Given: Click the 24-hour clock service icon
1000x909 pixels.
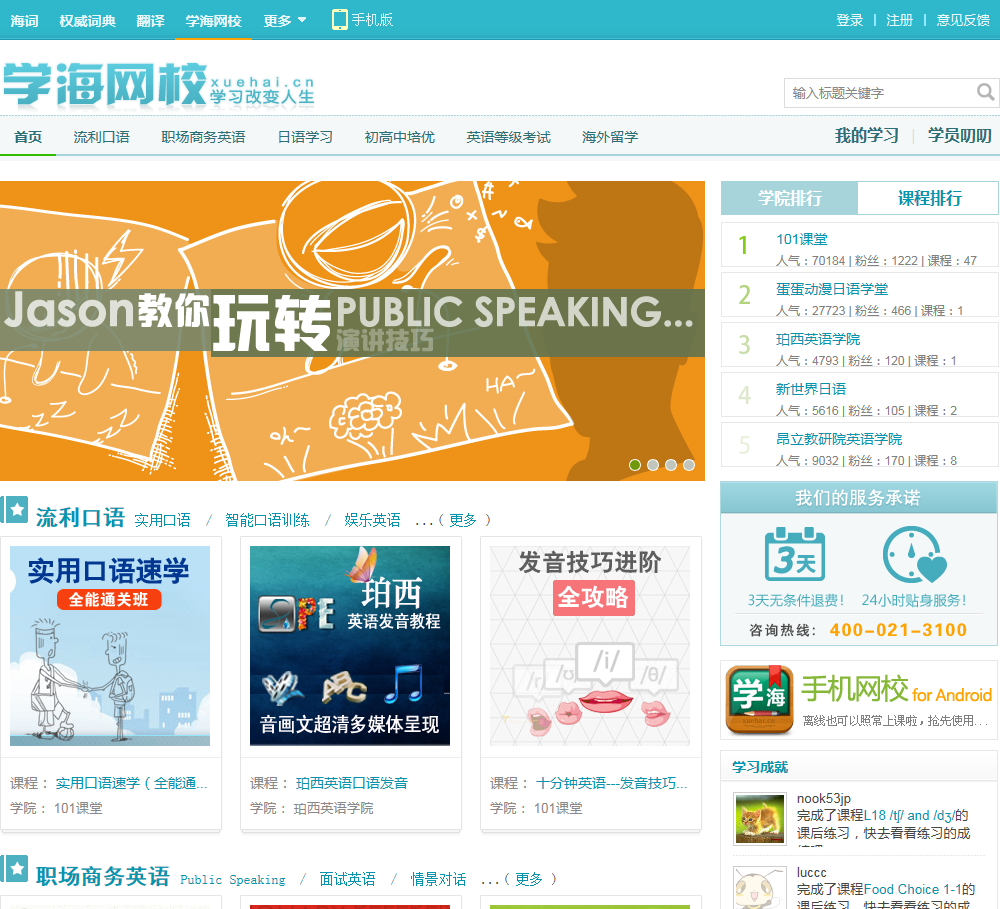Looking at the screenshot, I should coord(914,554).
